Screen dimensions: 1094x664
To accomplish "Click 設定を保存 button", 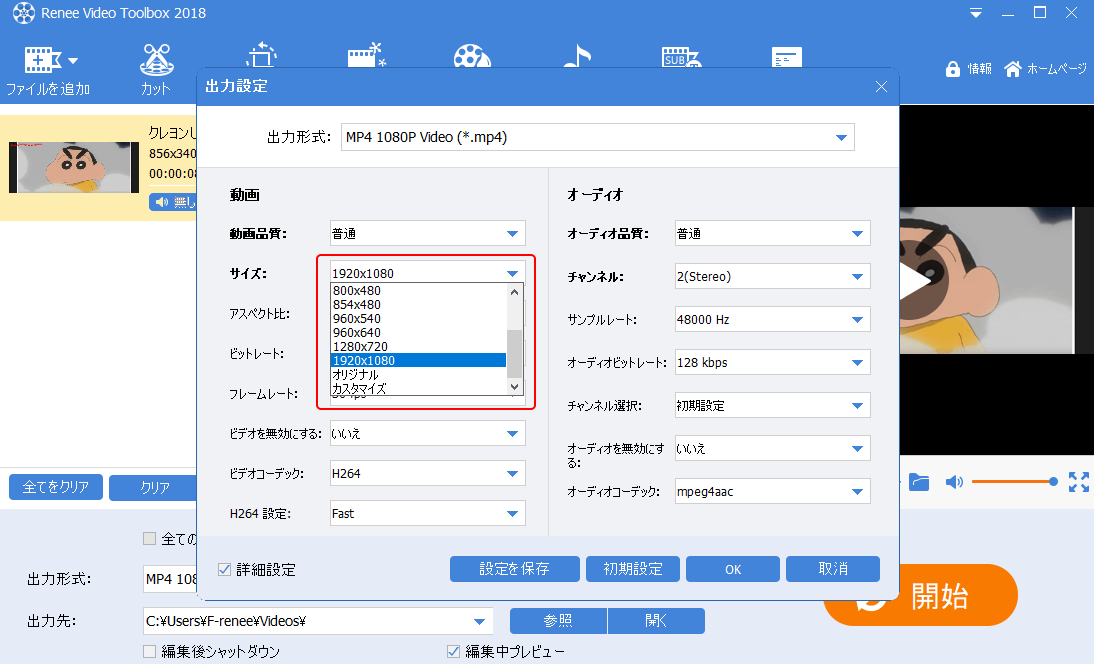I will (x=515, y=569).
